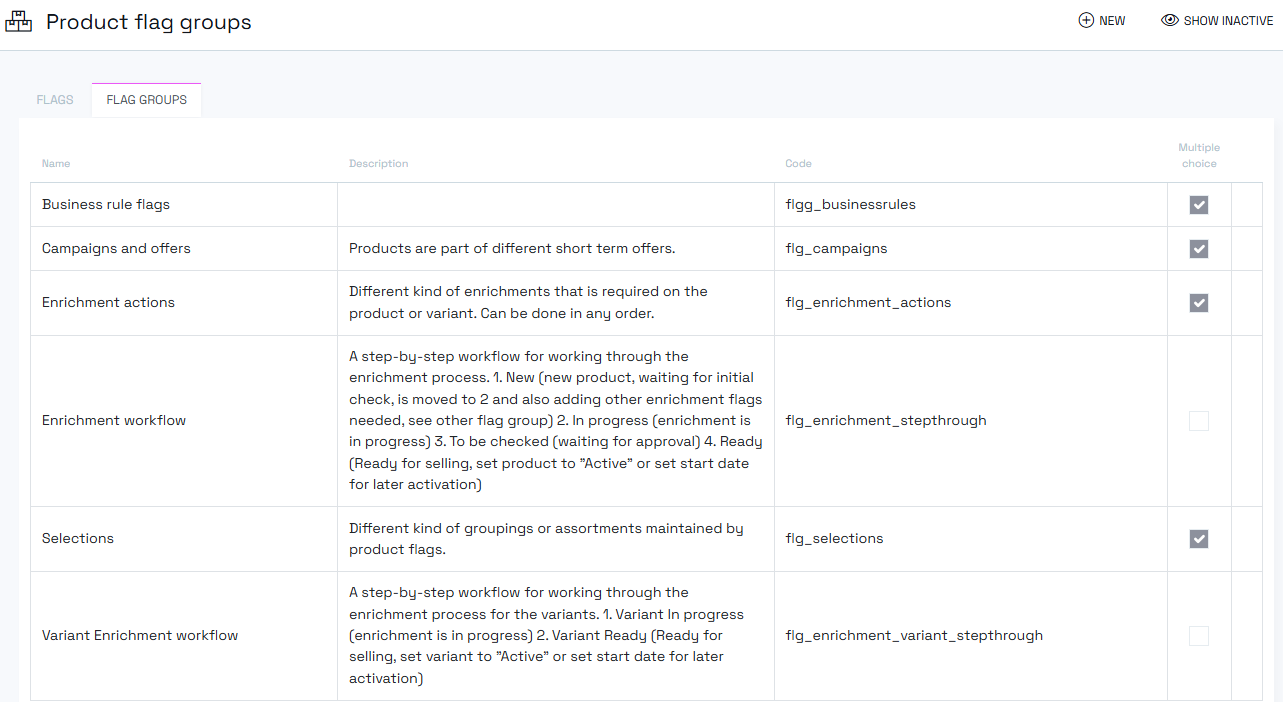Toggle Multiple choice for Campaigns and offers
Image resolution: width=1283 pixels, height=702 pixels.
[x=1198, y=249]
